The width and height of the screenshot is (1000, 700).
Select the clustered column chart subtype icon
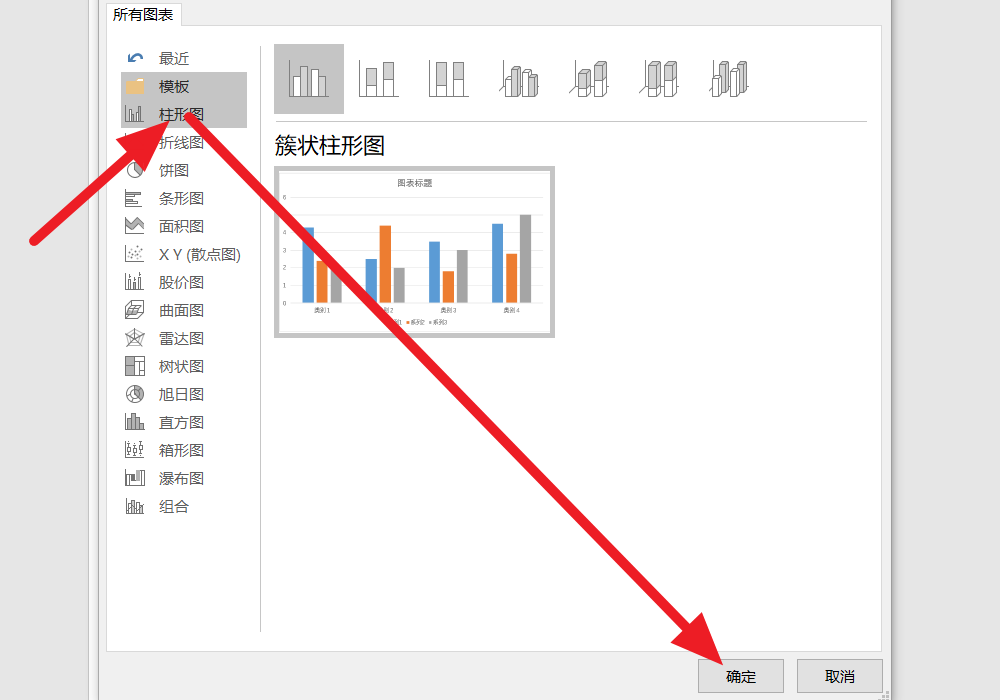pyautogui.click(x=307, y=79)
